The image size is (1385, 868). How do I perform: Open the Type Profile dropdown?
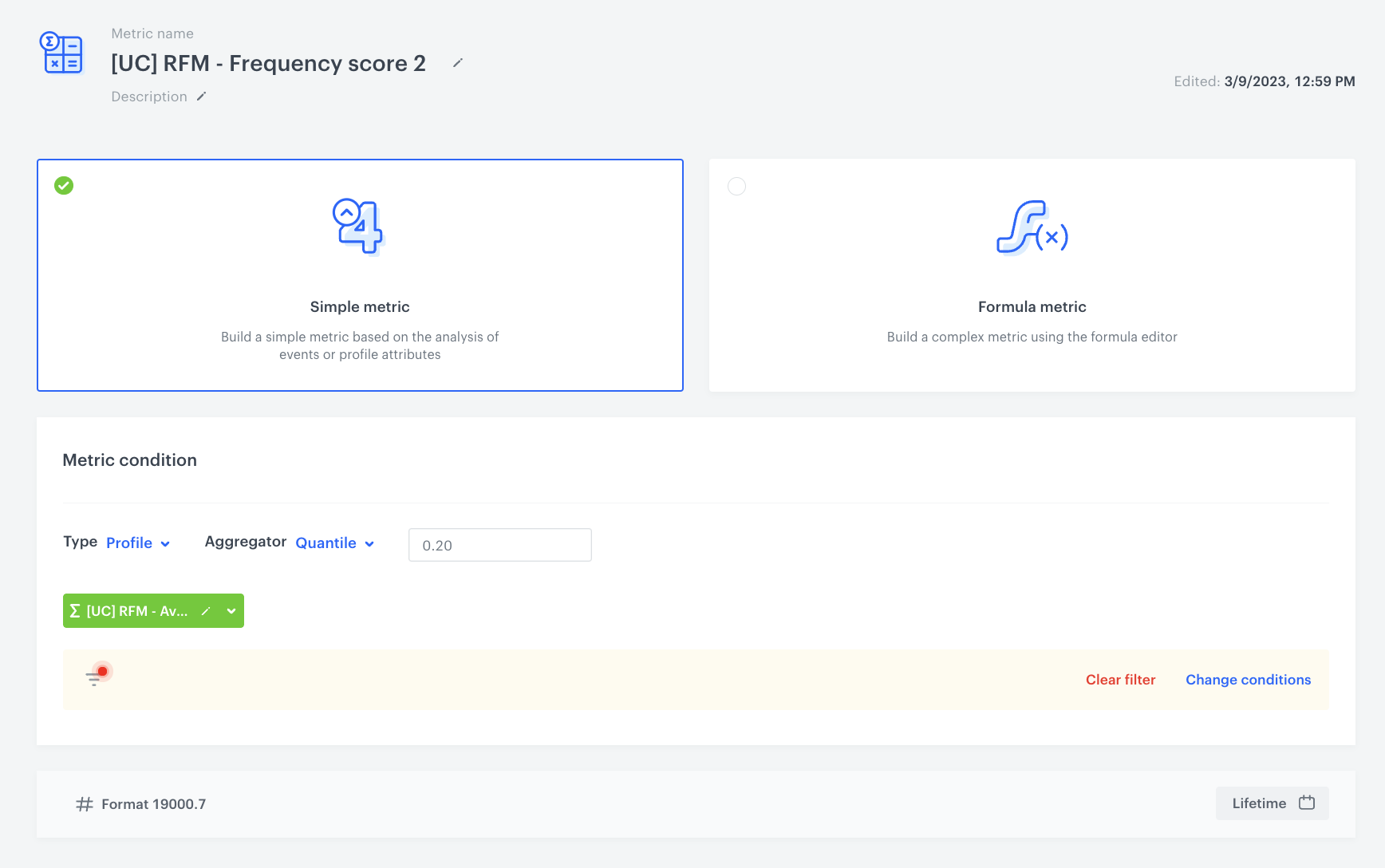(138, 543)
